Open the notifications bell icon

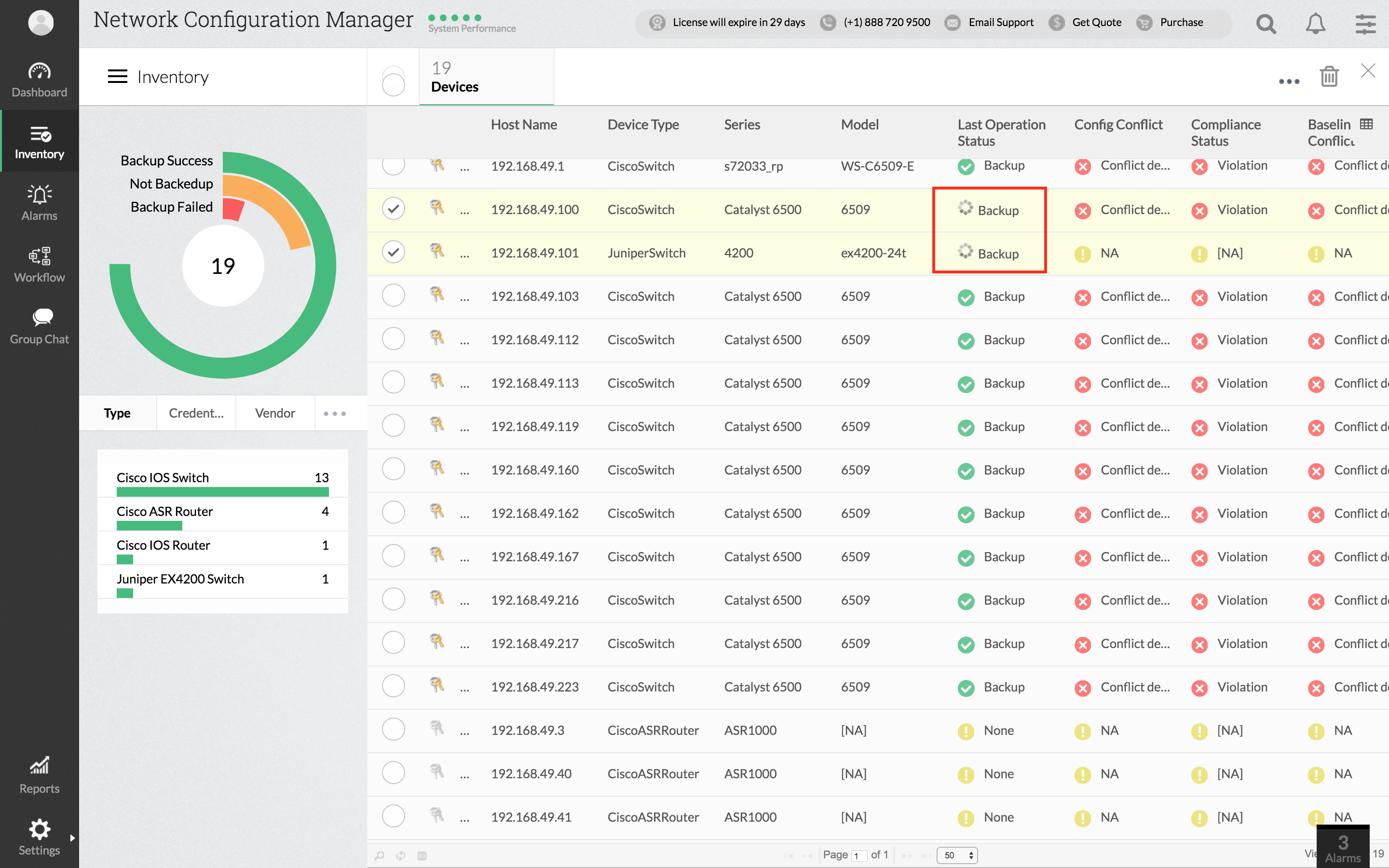1315,24
